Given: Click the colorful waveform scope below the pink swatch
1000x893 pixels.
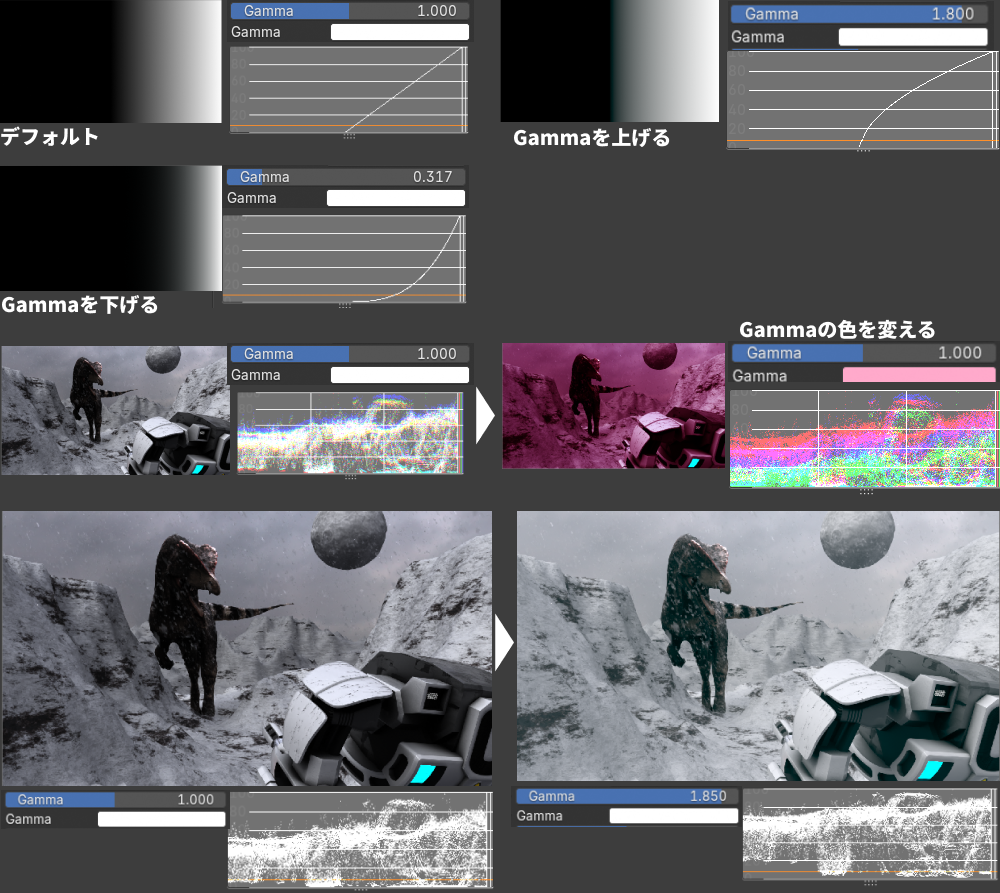Looking at the screenshot, I should pos(864,438).
